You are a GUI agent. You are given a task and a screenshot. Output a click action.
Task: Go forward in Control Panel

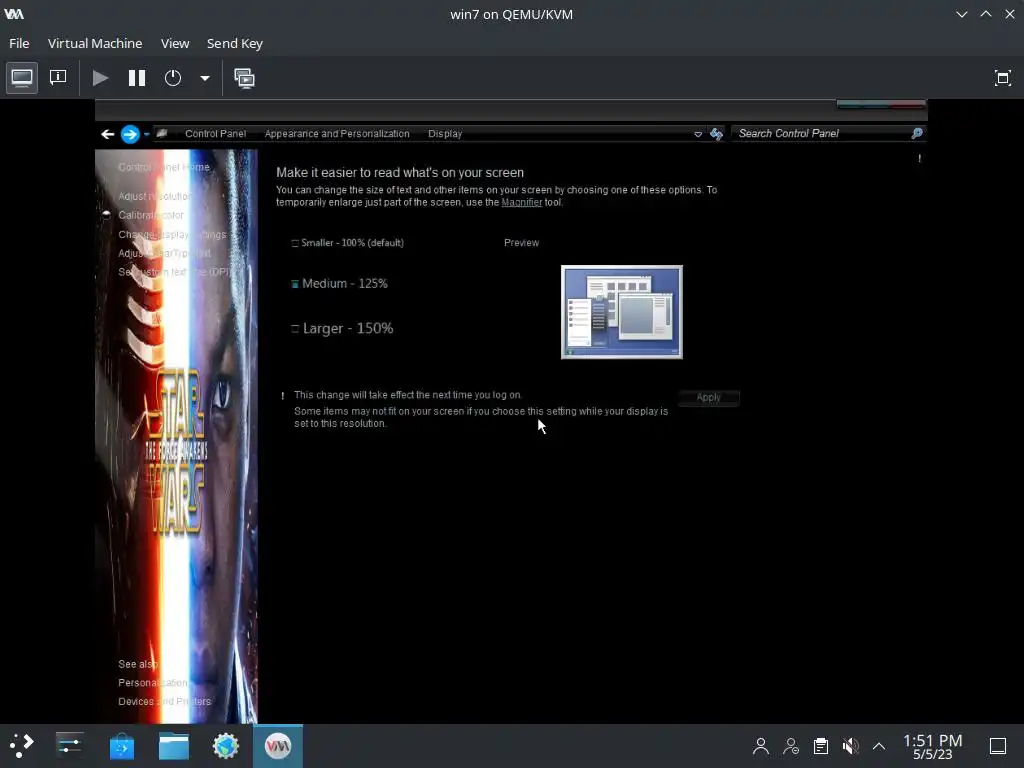[130, 134]
